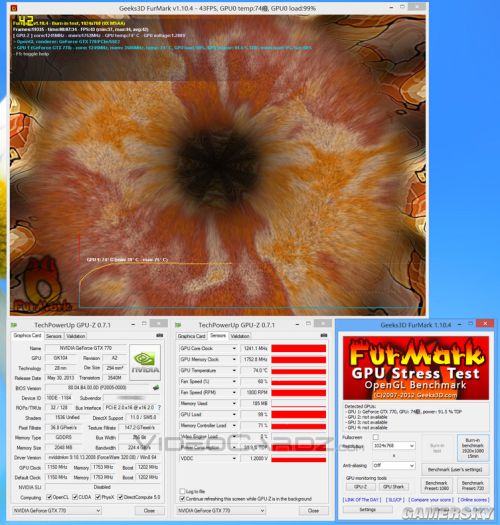The width and height of the screenshot is (500, 525).
Task: Toggle the OpenCL checkbox
Action: click(49, 497)
